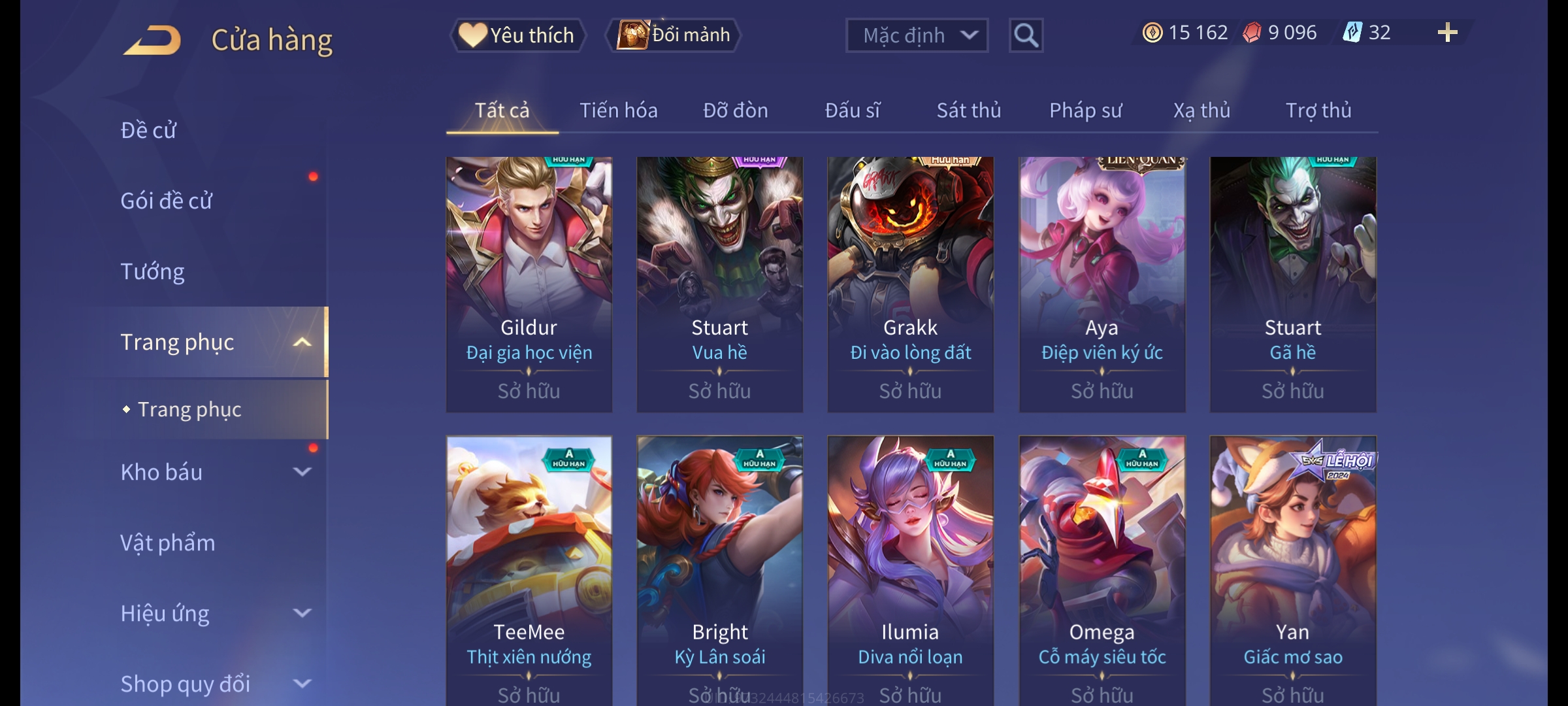Select the Tiến hóa tab
1568x706 pixels.
click(x=618, y=110)
